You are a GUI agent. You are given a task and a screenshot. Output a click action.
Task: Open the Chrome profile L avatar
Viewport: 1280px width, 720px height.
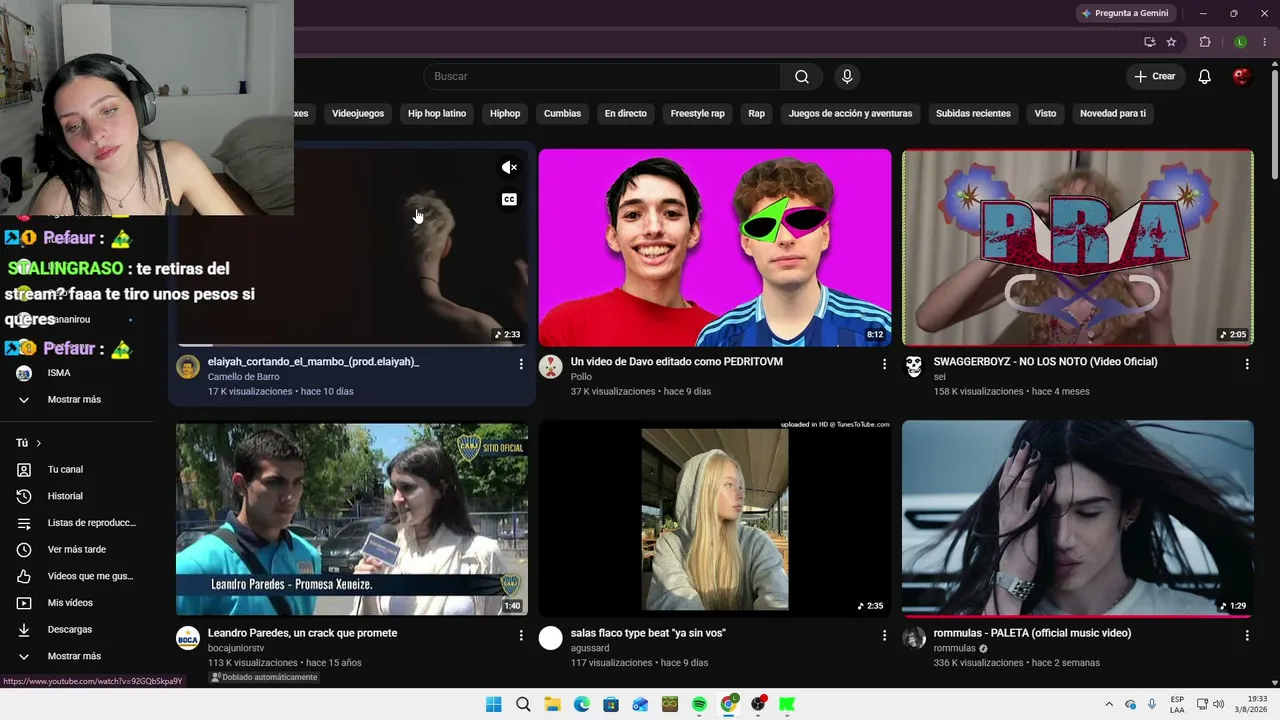[1240, 42]
